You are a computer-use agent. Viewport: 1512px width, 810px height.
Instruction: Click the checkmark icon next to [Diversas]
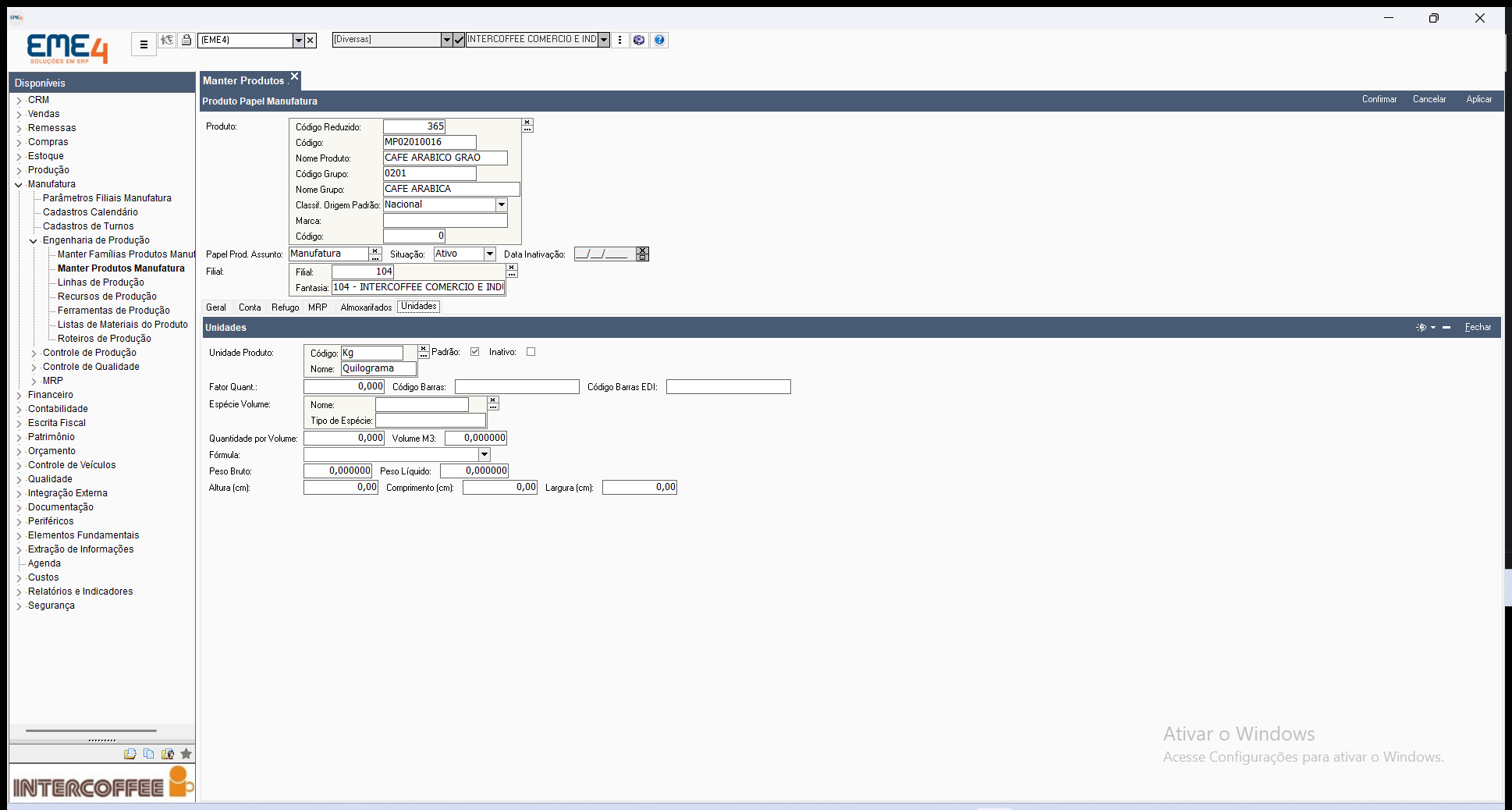(x=459, y=40)
